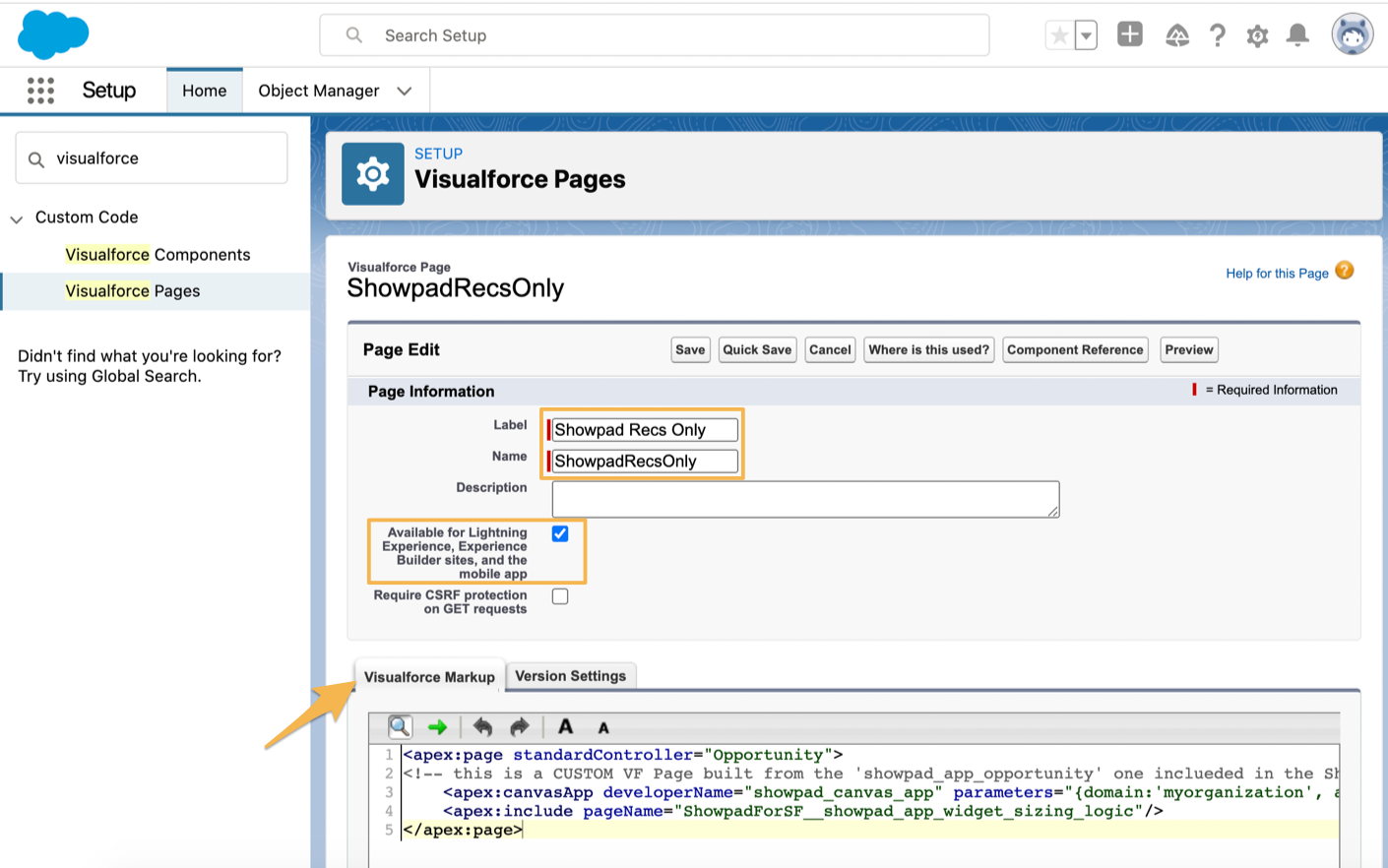This screenshot has height=868, width=1388.
Task: Switch to the Version Settings tab
Action: (x=570, y=676)
